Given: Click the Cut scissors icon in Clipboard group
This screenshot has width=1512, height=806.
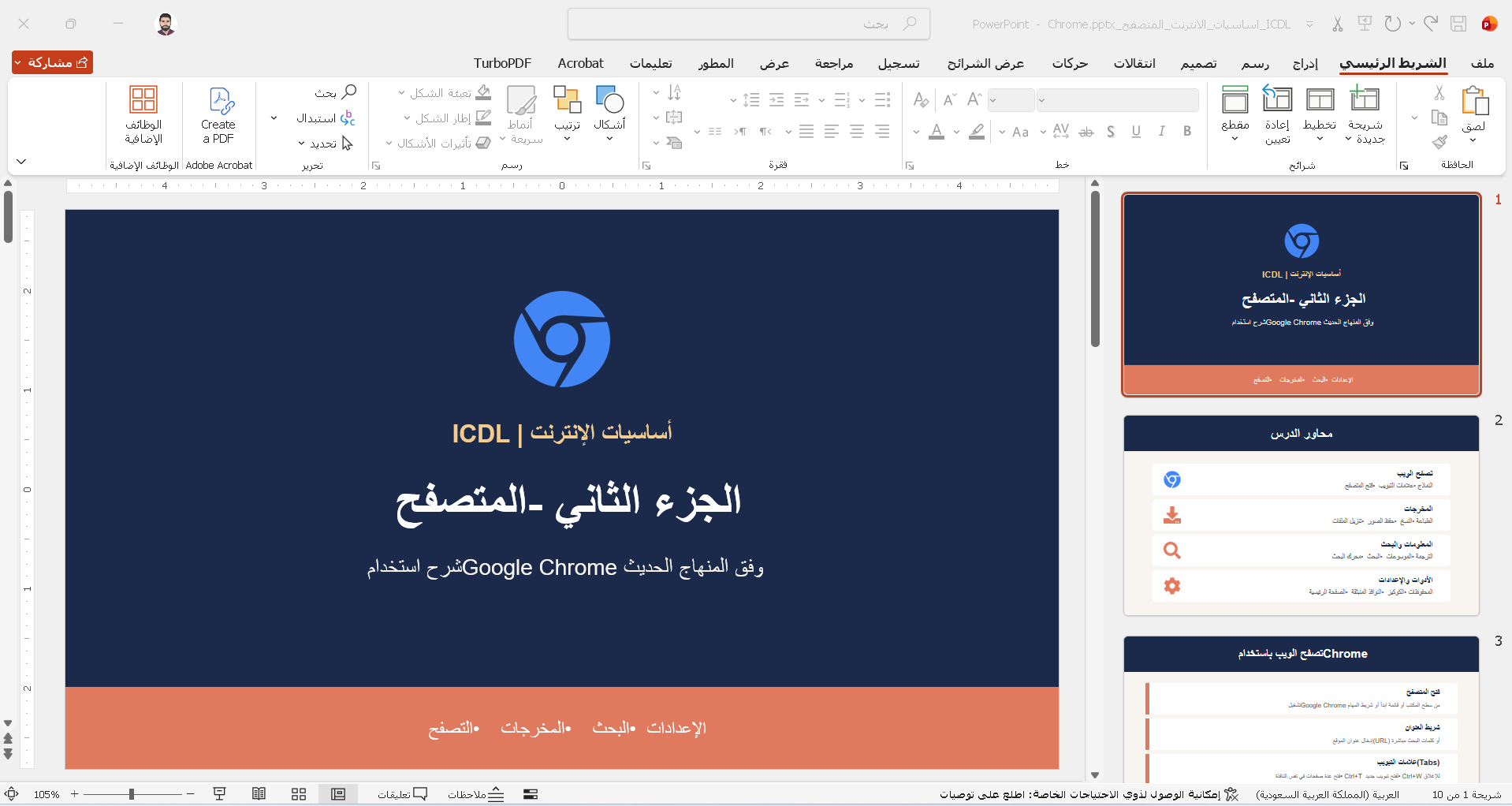Looking at the screenshot, I should (x=1439, y=93).
